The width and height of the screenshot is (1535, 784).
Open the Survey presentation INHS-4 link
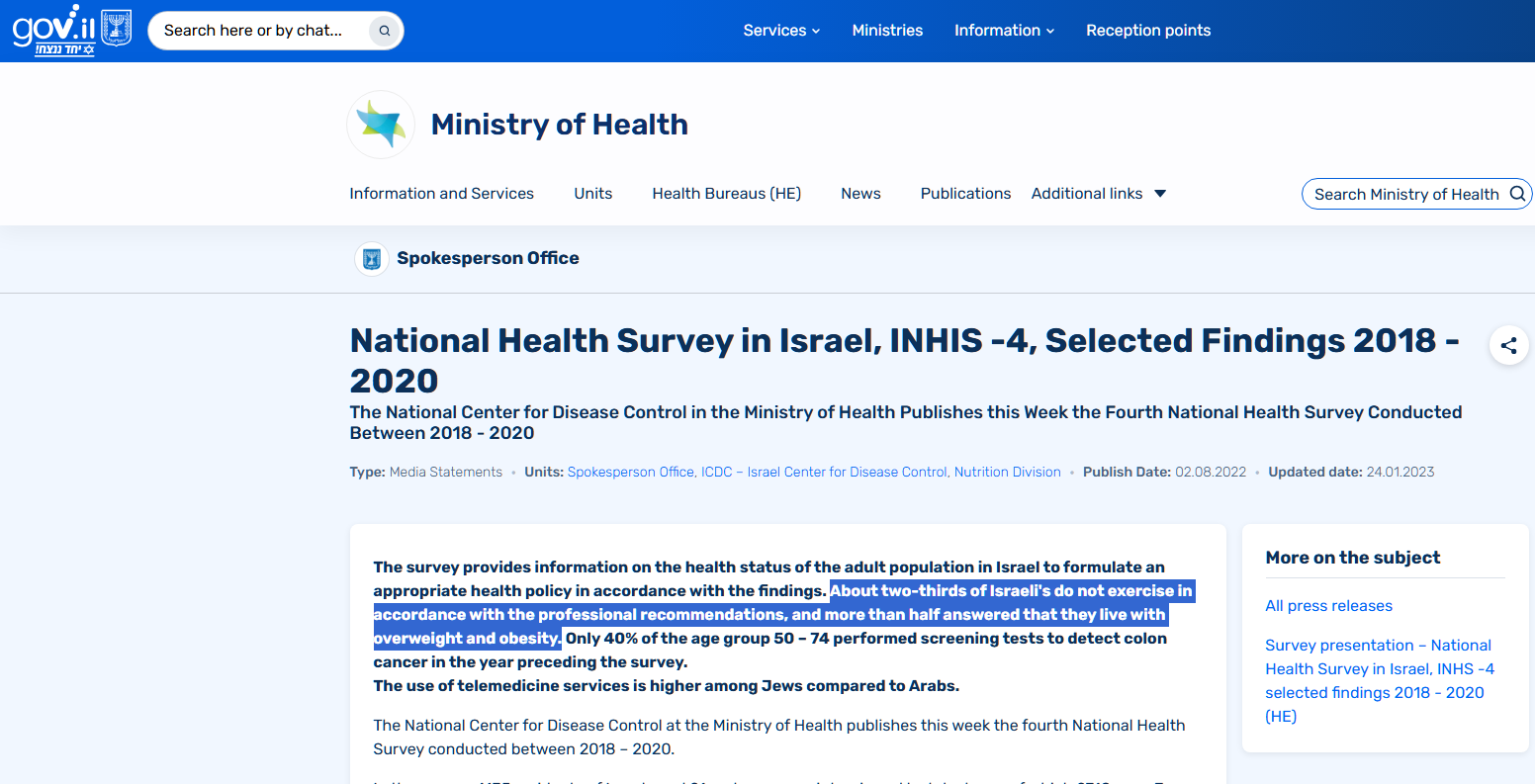(x=1380, y=681)
